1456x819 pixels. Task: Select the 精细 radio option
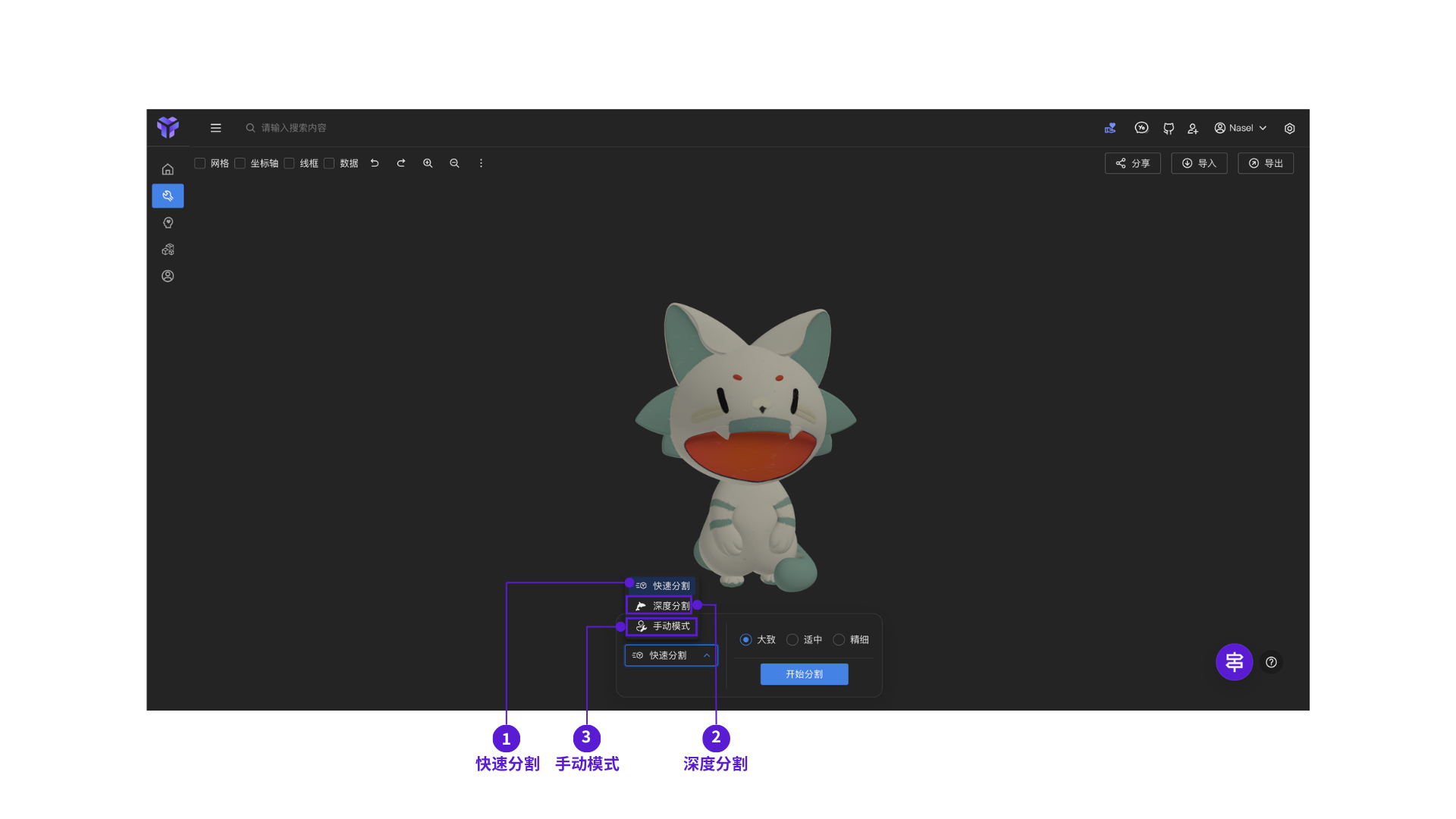tap(839, 640)
